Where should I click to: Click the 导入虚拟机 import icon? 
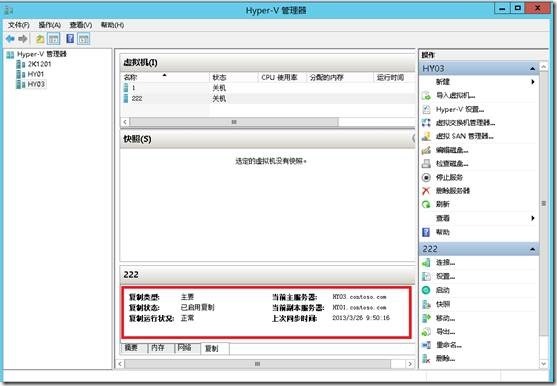pyautogui.click(x=426, y=96)
